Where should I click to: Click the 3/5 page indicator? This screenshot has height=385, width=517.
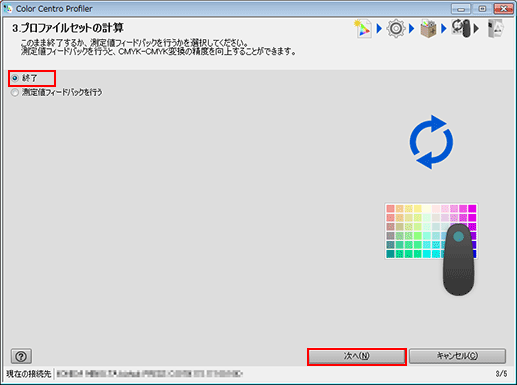click(x=501, y=374)
